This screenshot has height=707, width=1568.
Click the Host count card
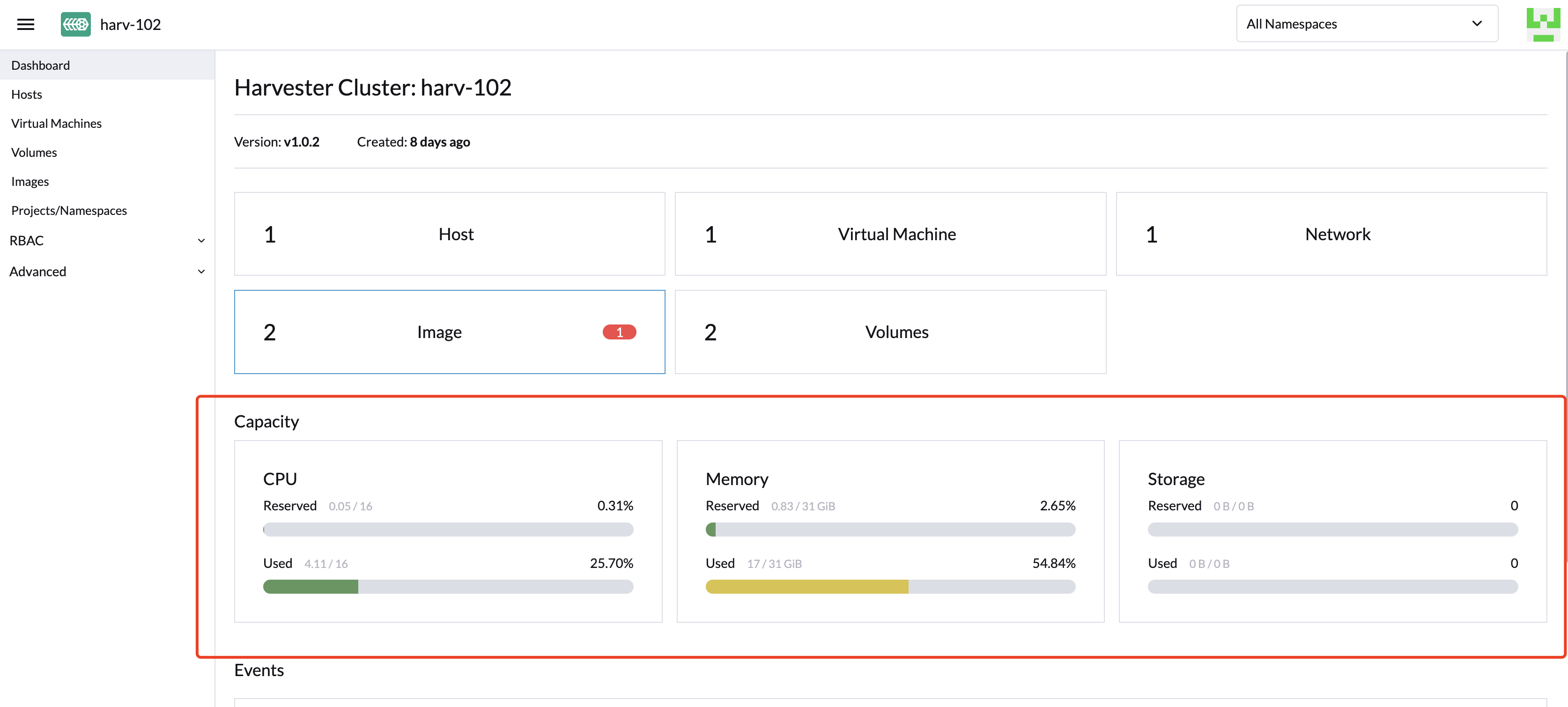(x=449, y=234)
